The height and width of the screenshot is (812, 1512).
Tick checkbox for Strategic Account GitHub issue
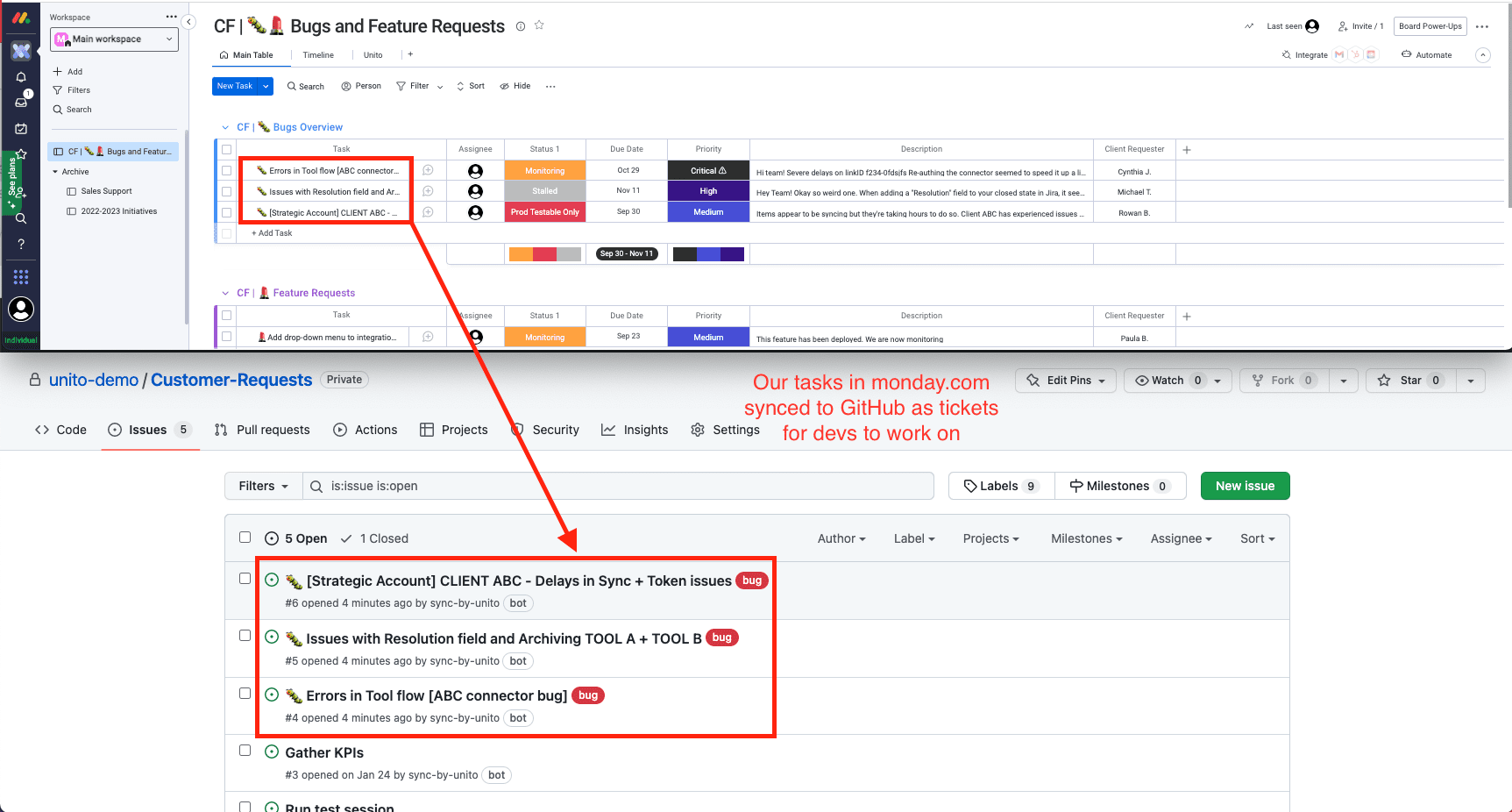pyautogui.click(x=245, y=579)
